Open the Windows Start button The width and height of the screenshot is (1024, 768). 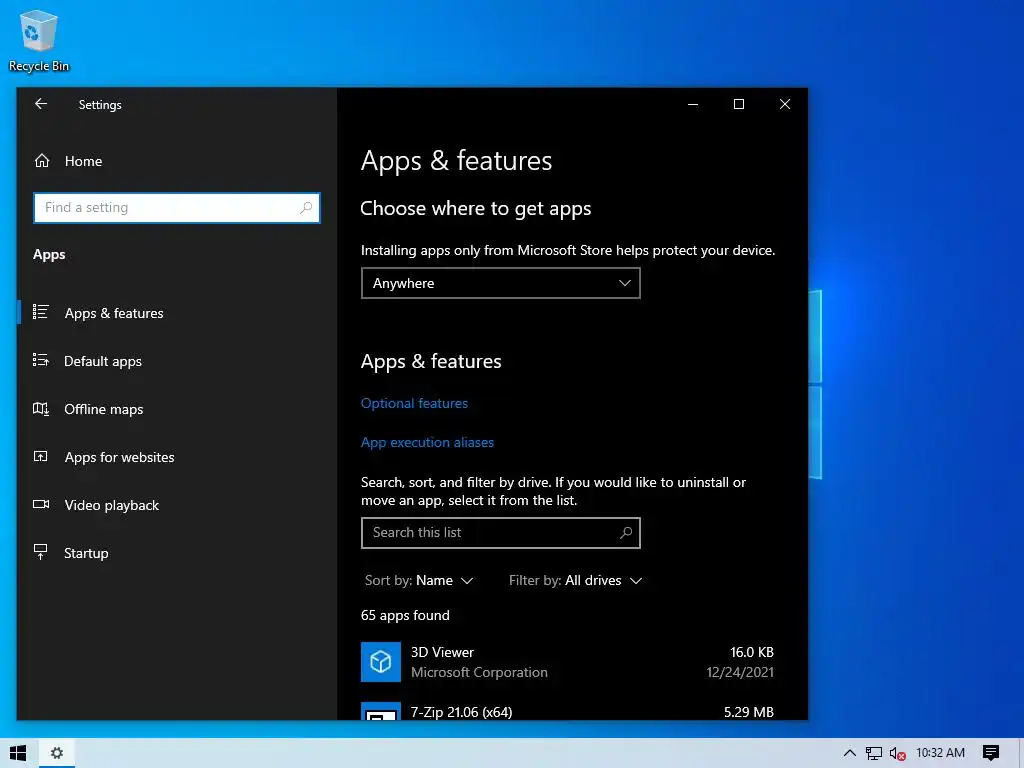18,753
